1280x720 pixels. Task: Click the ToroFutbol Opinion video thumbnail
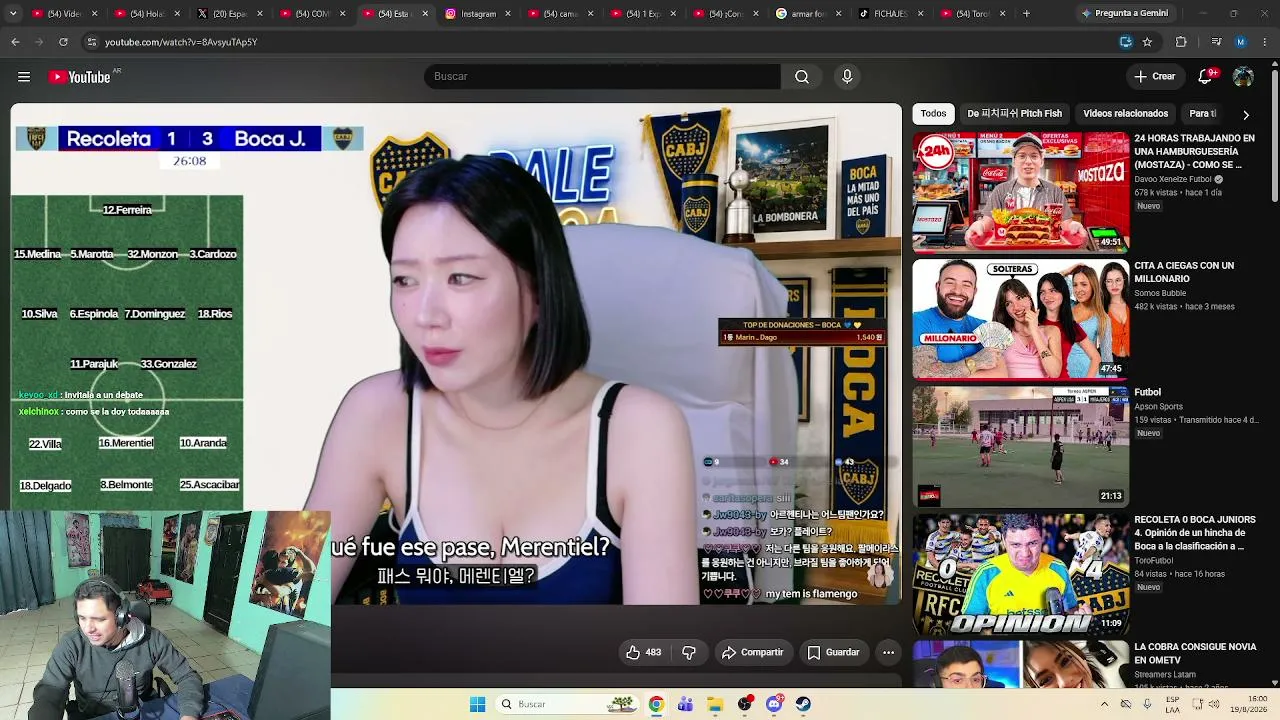(x=1021, y=573)
